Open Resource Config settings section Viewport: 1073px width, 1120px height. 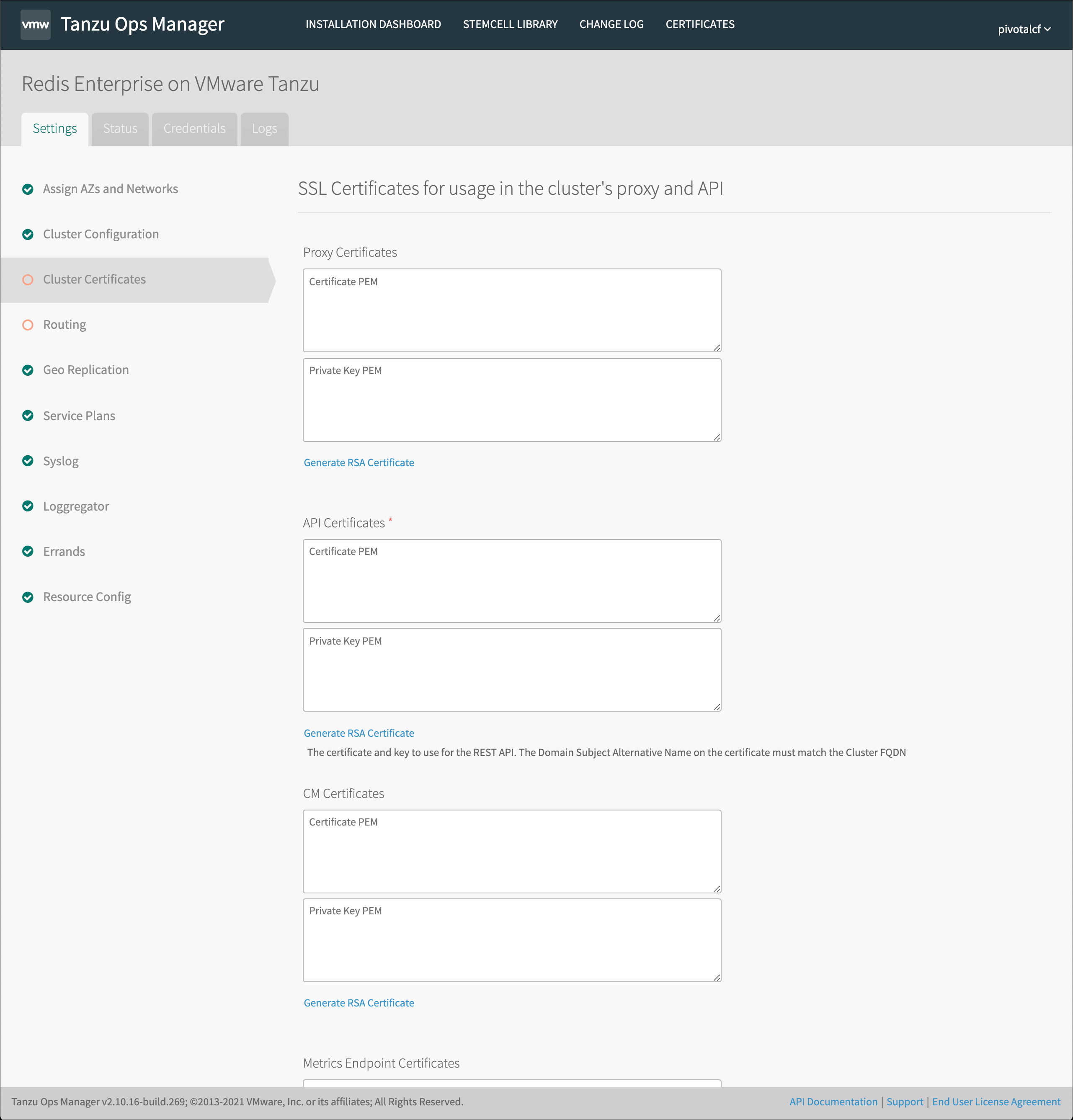(x=87, y=596)
